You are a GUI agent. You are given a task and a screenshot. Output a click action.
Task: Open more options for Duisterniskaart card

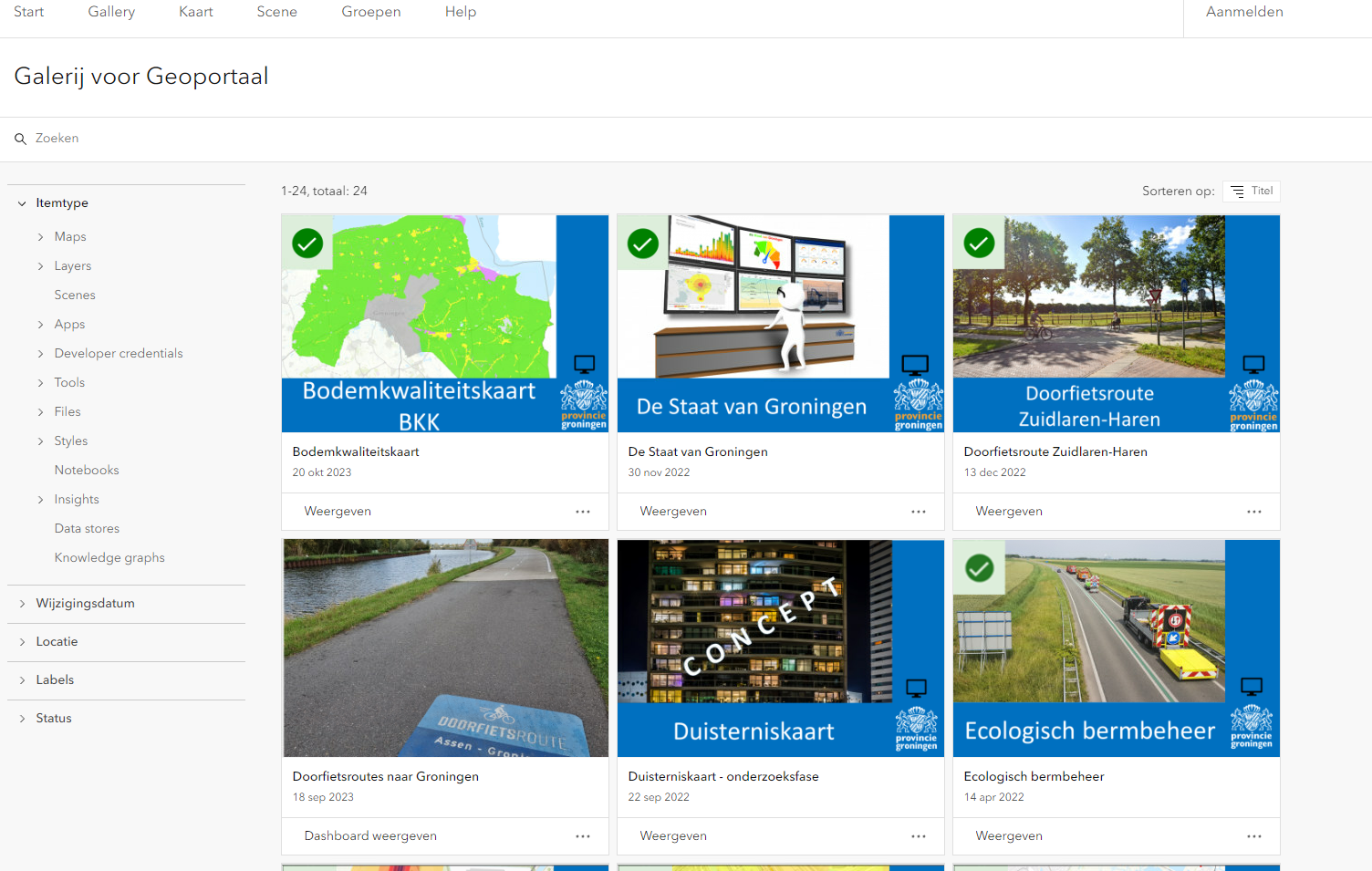919,836
